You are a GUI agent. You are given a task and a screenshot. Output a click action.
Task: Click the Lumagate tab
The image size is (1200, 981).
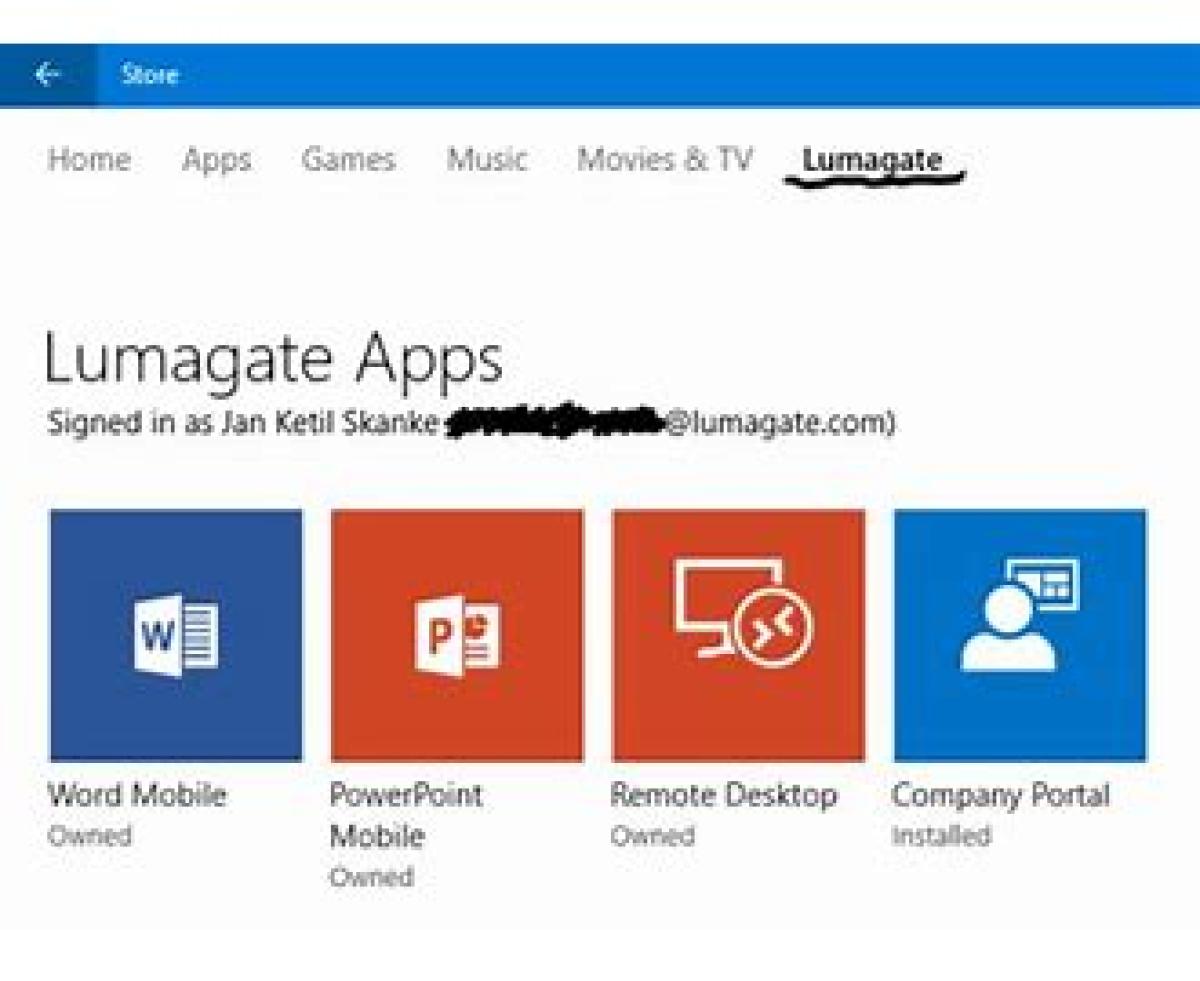(872, 160)
